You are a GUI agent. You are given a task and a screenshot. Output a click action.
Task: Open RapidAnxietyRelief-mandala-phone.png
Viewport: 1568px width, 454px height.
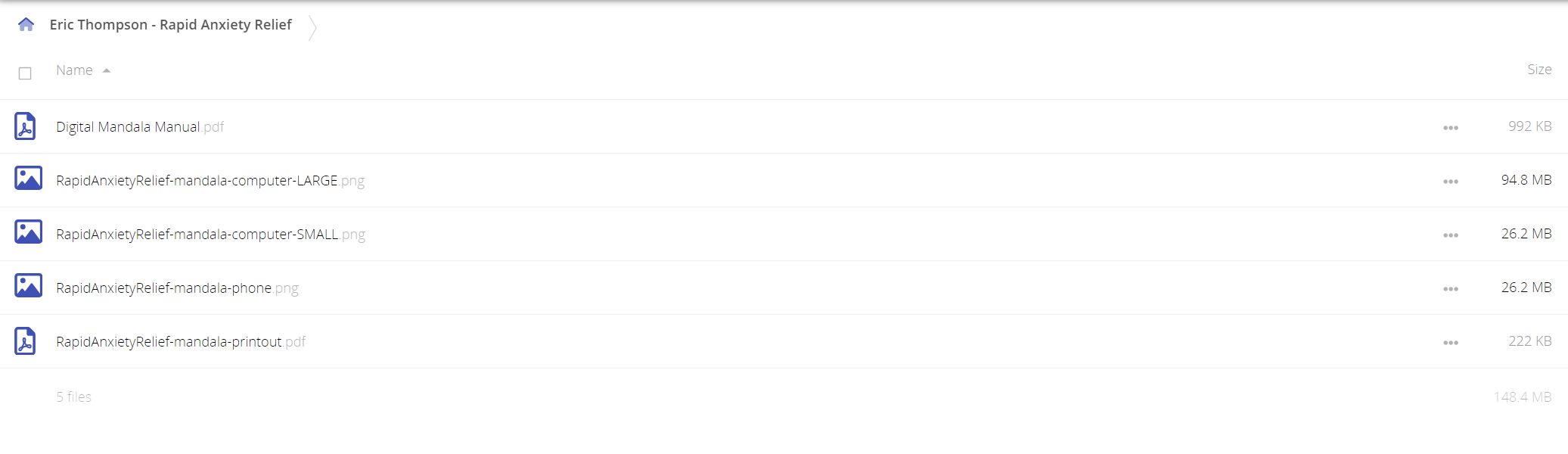[177, 288]
